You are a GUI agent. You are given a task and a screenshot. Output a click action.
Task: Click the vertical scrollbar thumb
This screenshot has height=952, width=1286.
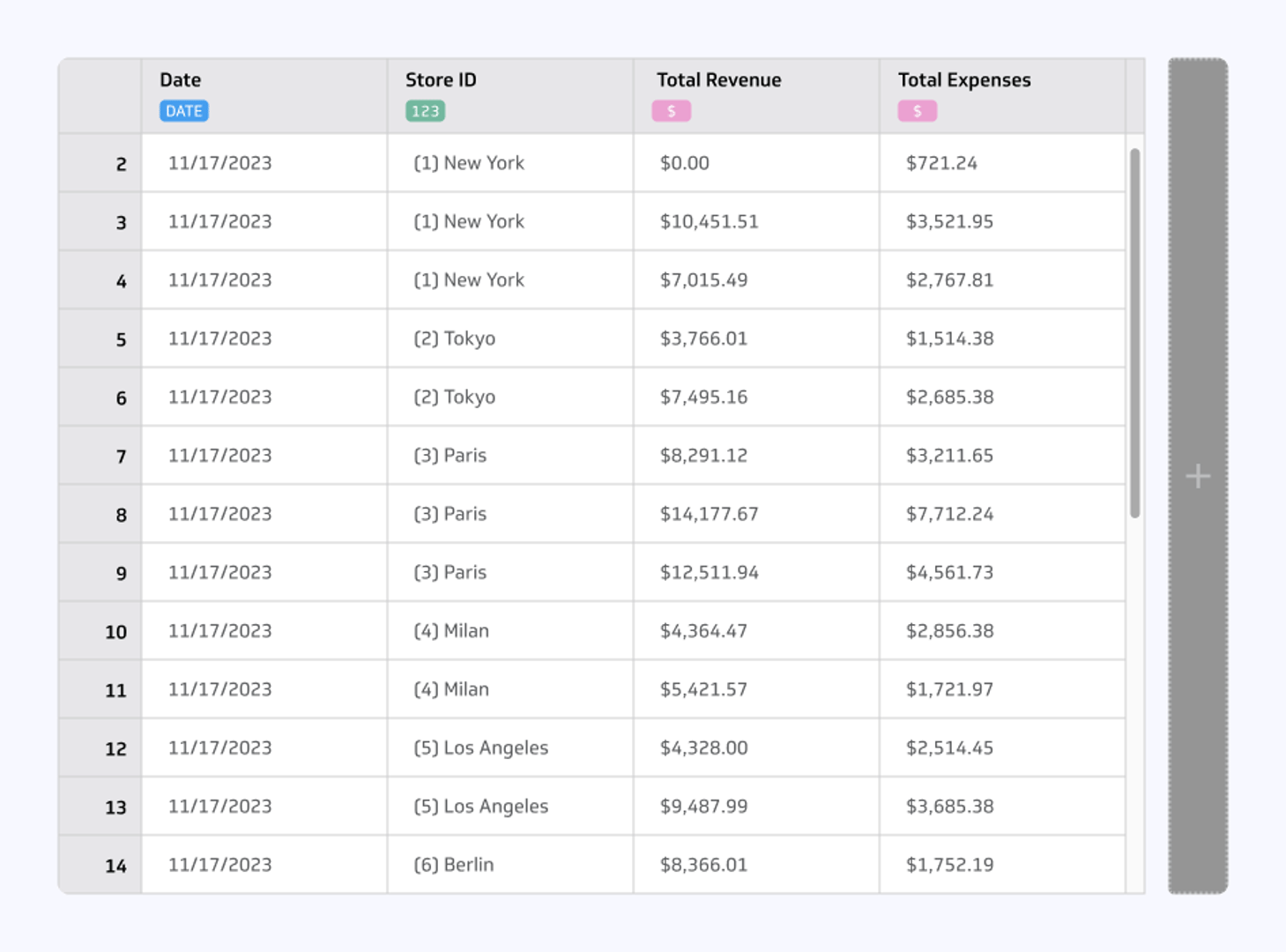pos(1134,333)
